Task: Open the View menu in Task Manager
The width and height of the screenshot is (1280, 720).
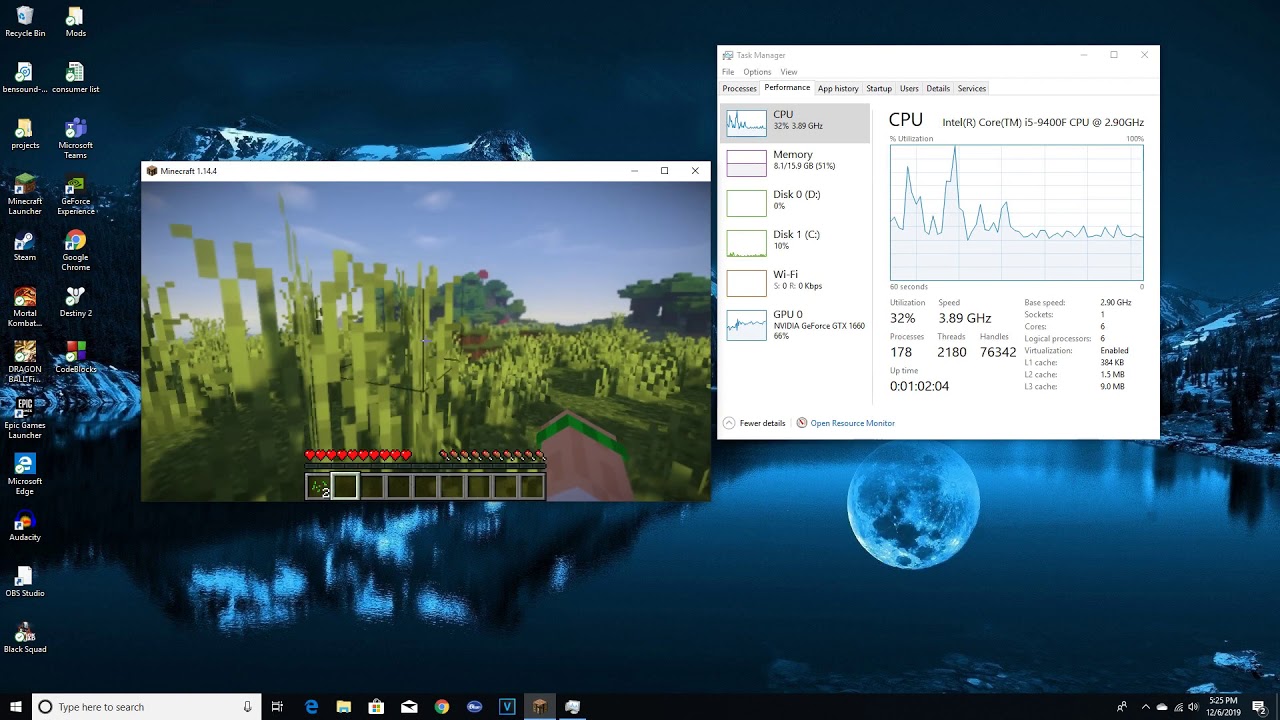Action: 789,72
